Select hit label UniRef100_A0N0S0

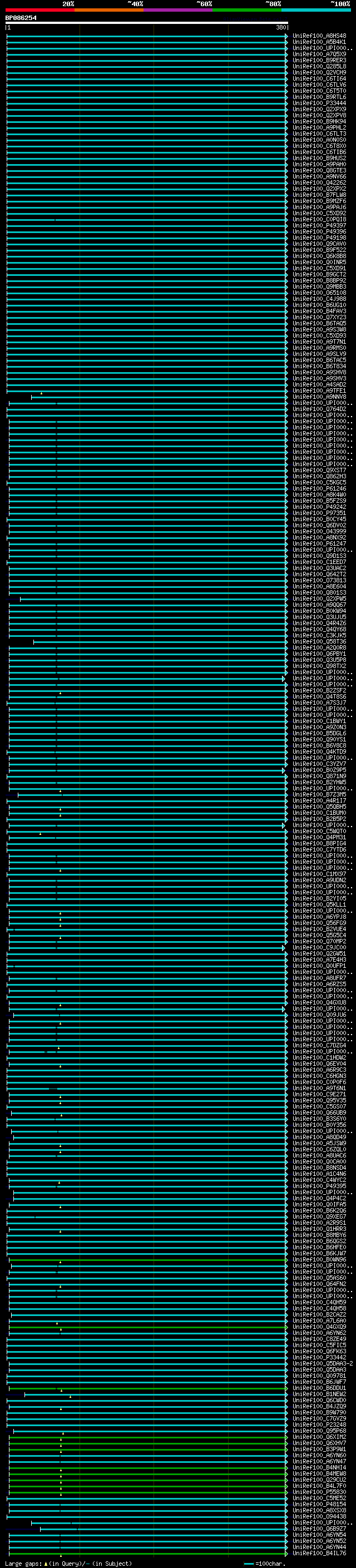coord(319,140)
